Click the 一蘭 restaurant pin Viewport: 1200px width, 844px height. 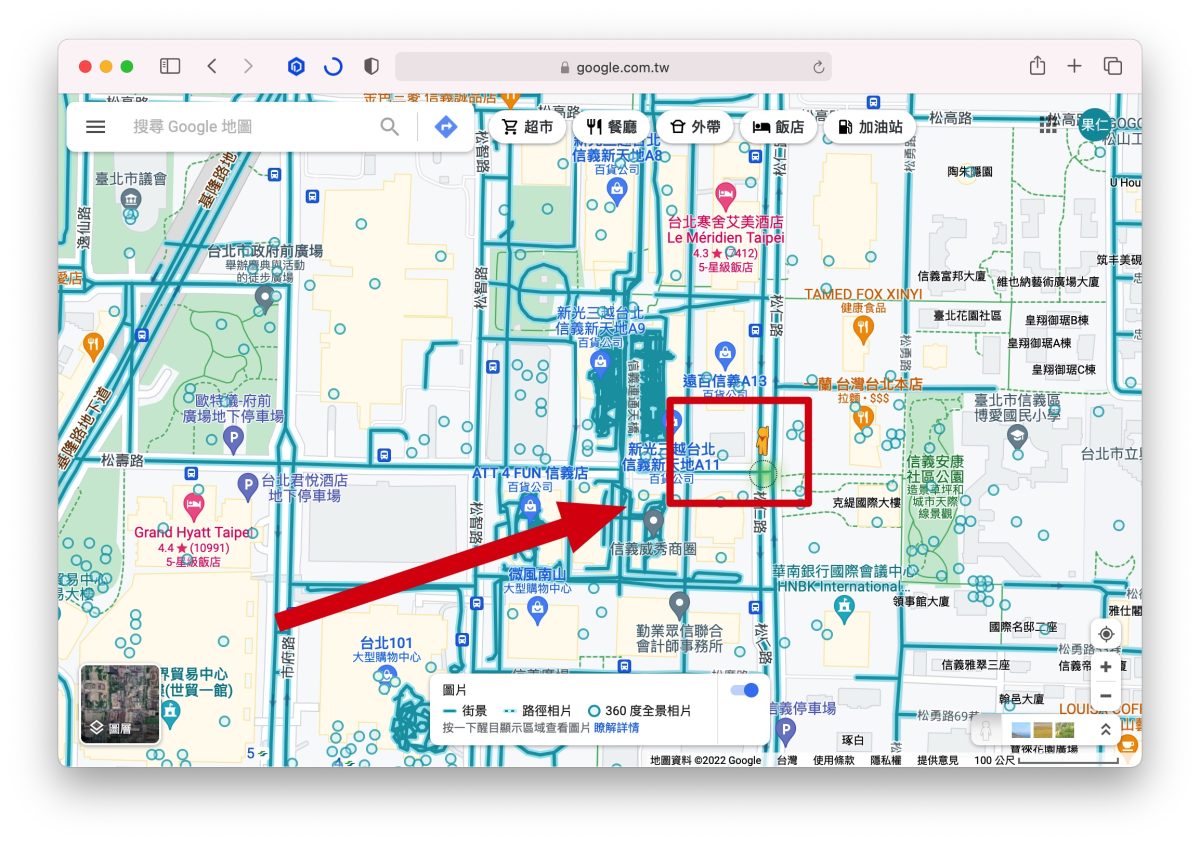tap(861, 418)
